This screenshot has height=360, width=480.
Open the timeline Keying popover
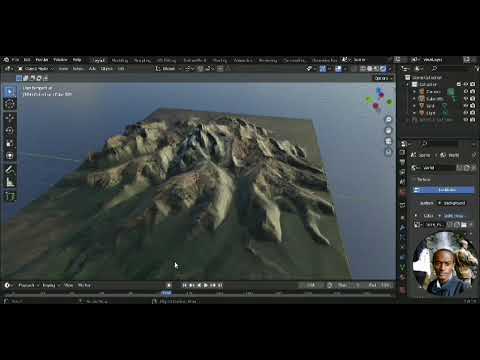(50, 285)
